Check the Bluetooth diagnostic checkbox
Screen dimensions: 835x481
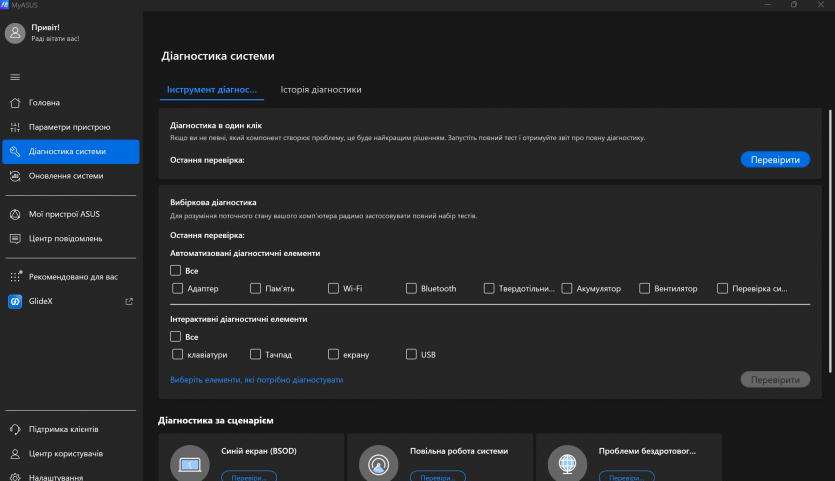click(412, 289)
